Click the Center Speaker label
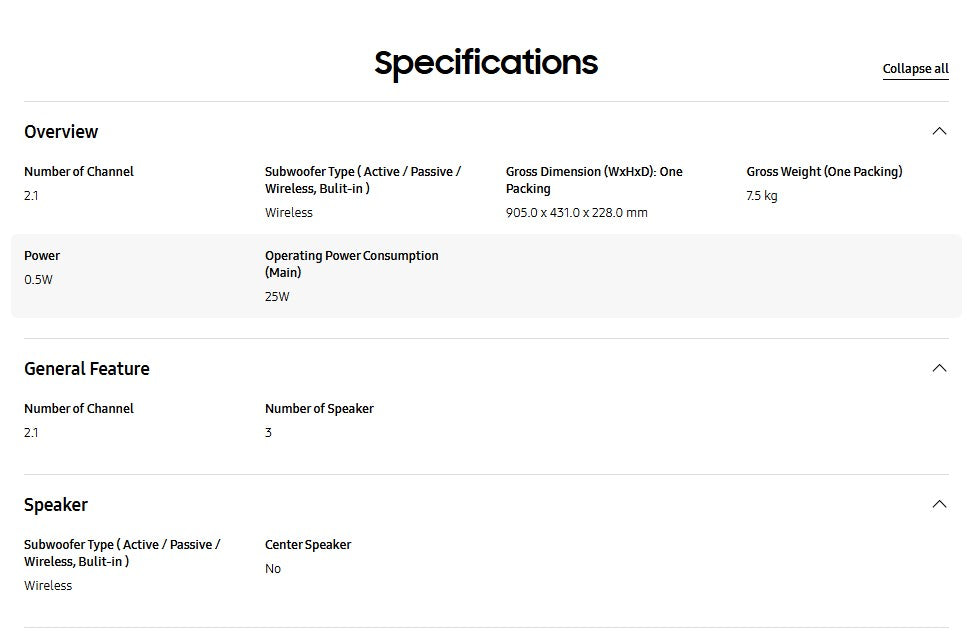980x634 pixels. tap(308, 545)
